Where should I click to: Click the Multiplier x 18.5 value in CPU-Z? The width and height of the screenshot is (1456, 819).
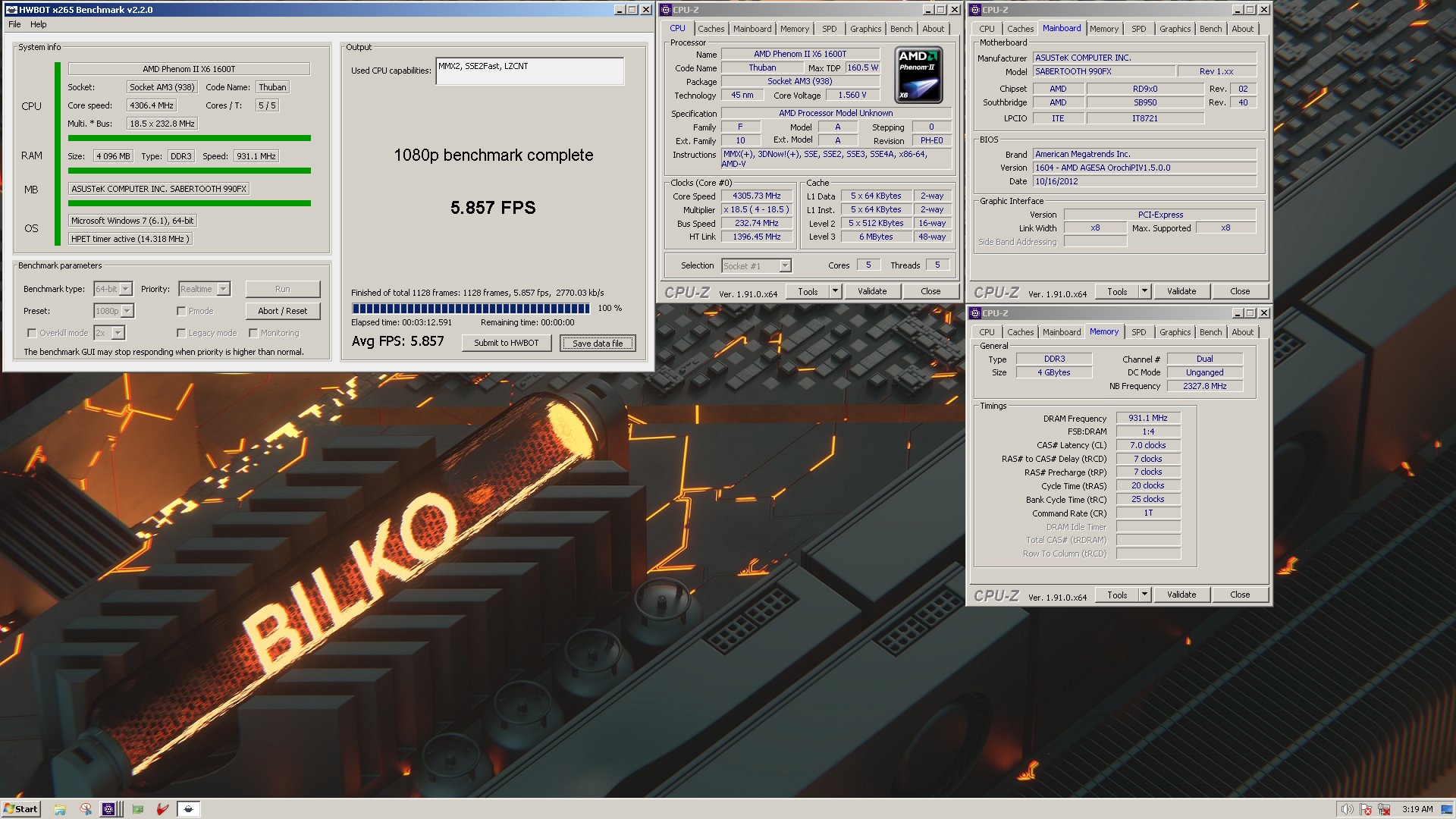757,209
